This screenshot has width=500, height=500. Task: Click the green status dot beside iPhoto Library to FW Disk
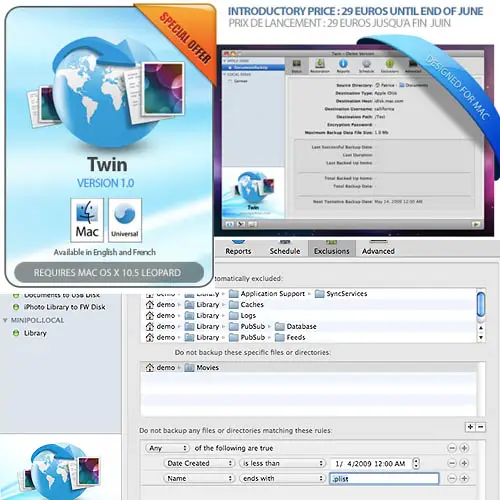(16, 307)
